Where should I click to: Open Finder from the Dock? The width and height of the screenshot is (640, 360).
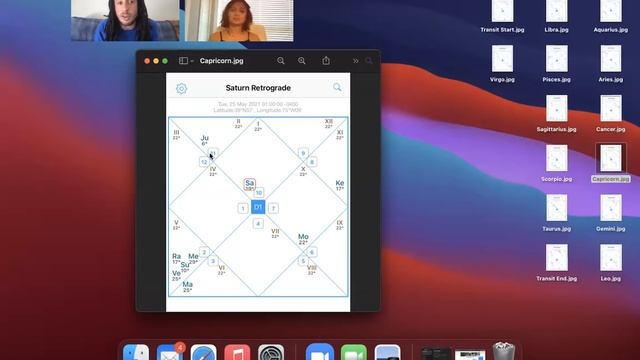click(136, 352)
